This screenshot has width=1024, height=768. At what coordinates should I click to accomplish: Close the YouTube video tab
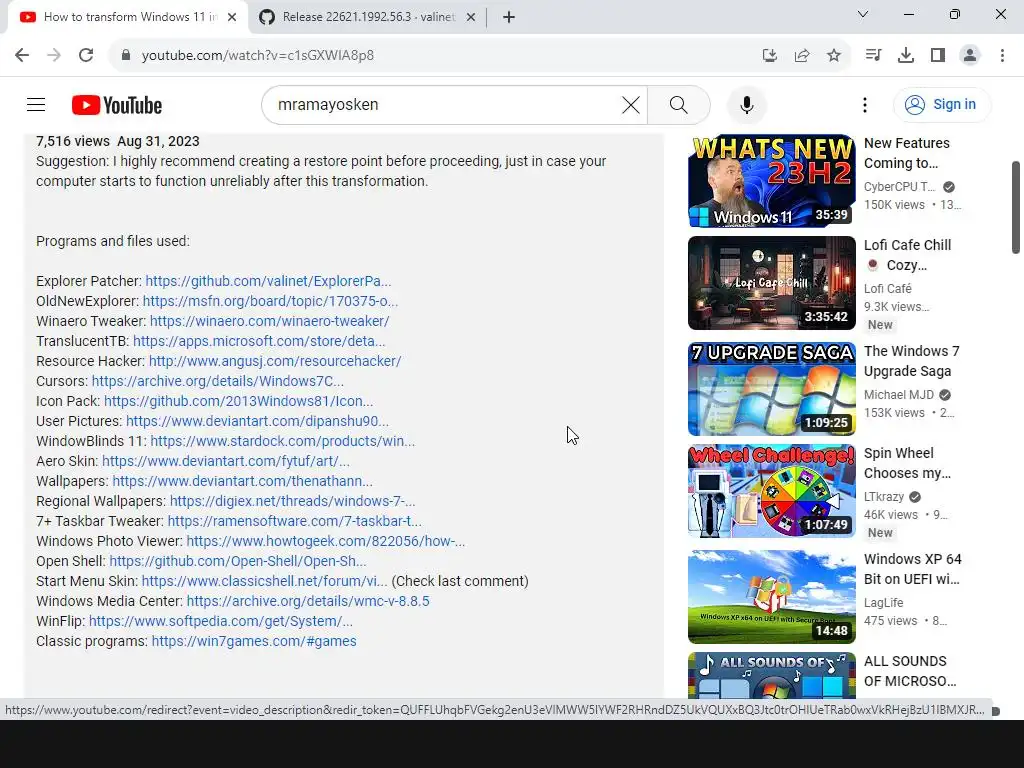[x=232, y=17]
